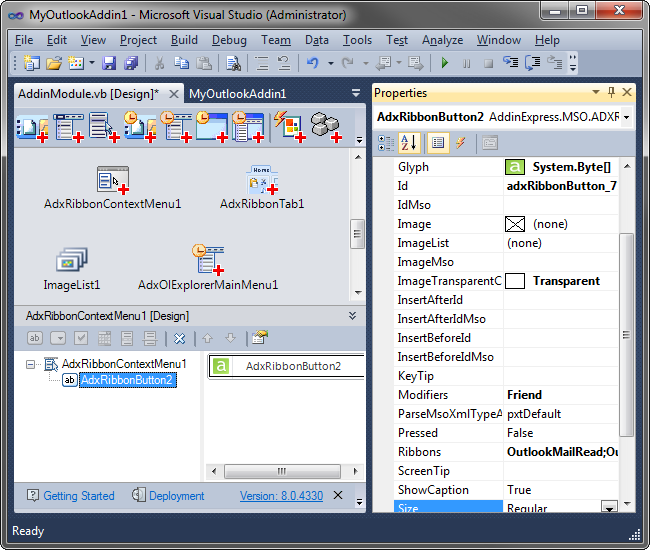
Task: Click the Find in Files icon
Action: (233, 63)
